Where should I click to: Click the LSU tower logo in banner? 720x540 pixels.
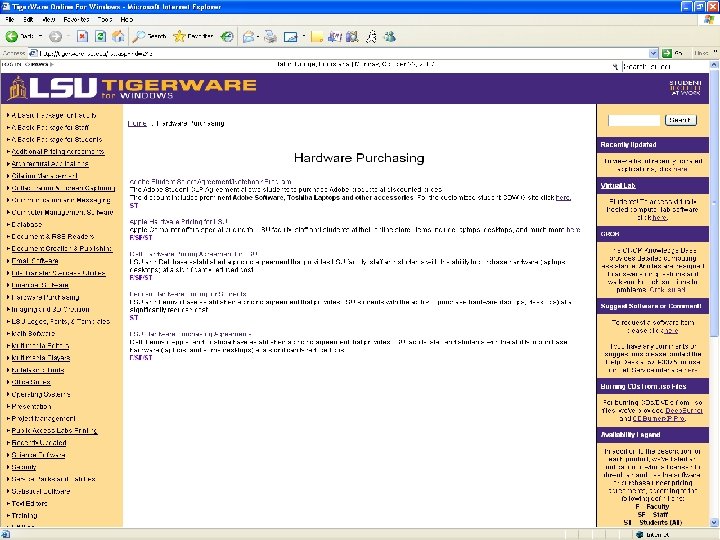coord(18,88)
